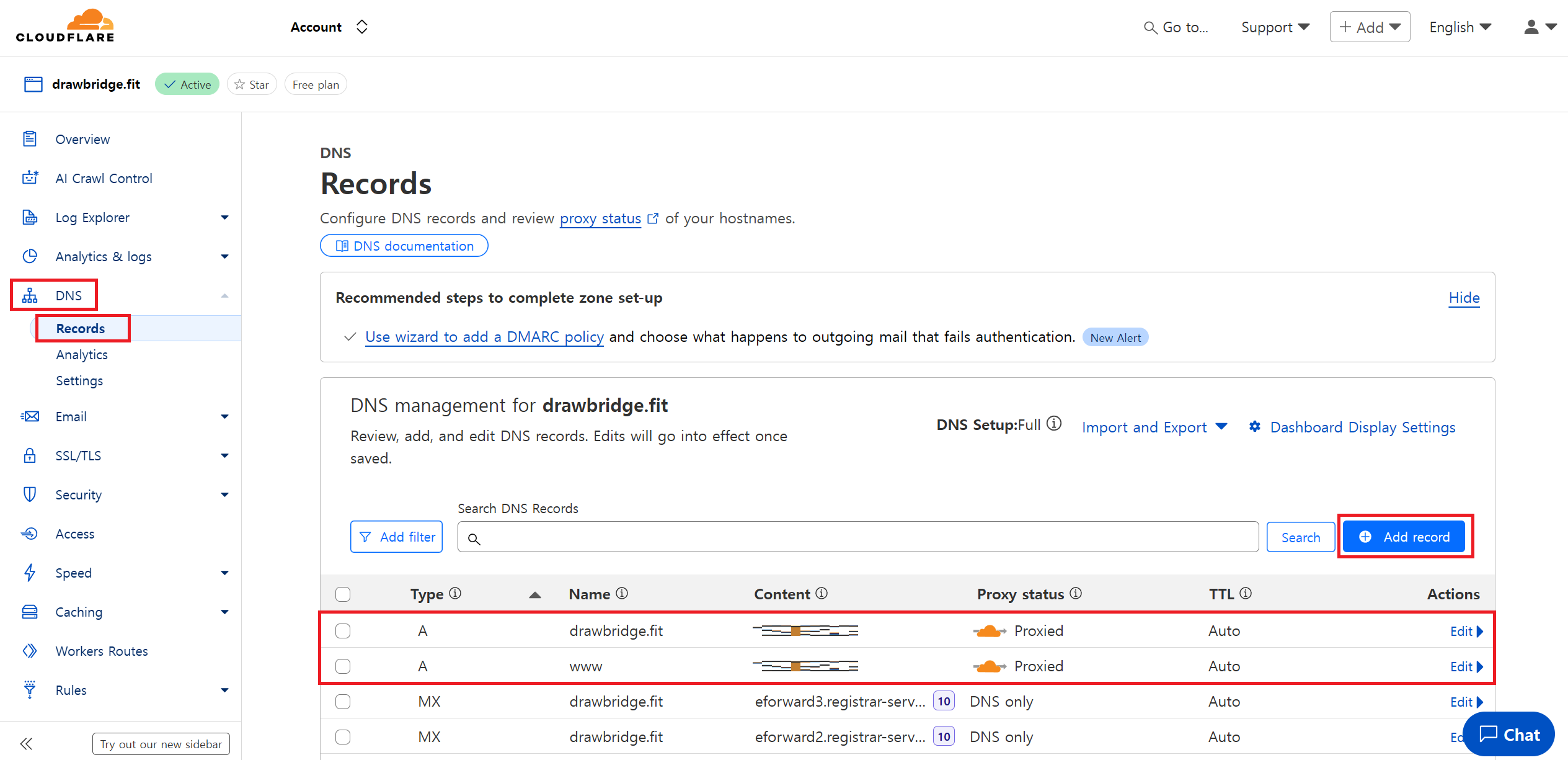Click the Cloudflare logo

point(65,26)
